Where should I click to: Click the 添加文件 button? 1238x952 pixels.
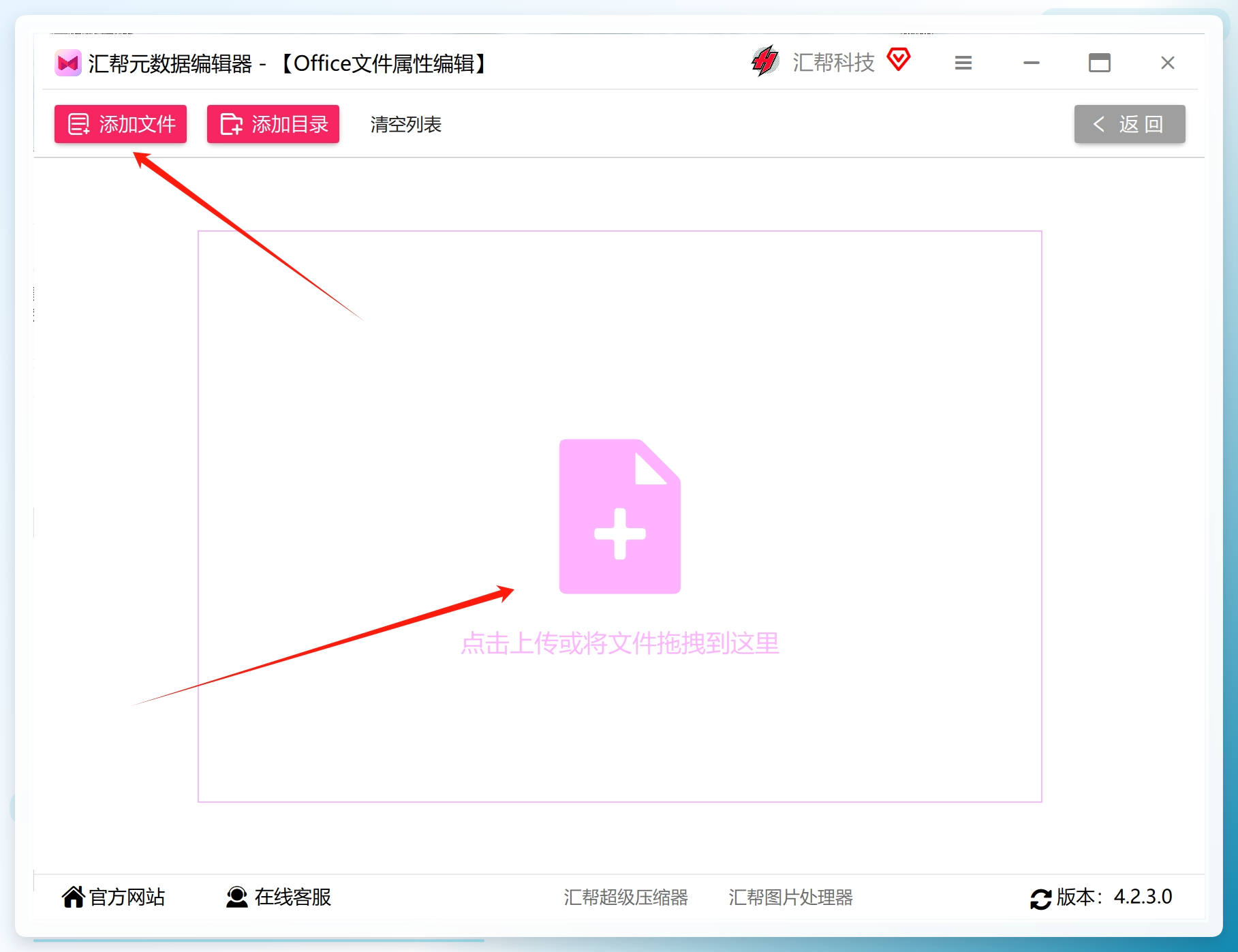pos(121,124)
